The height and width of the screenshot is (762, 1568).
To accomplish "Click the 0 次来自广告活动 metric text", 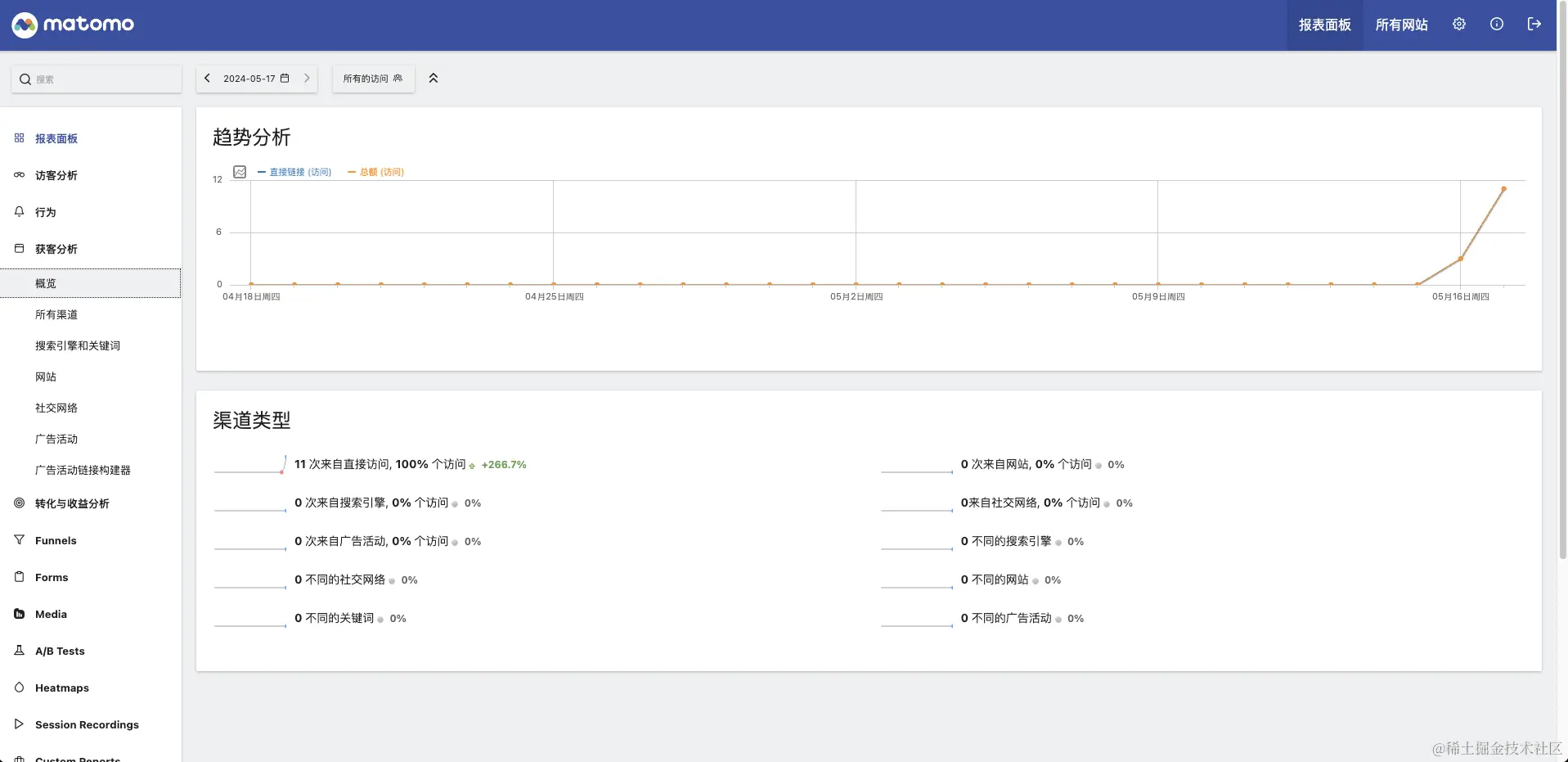I will click(x=371, y=541).
